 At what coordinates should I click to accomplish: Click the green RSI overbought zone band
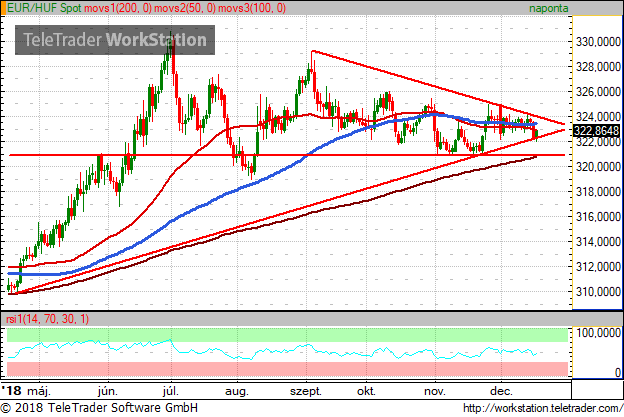pyautogui.click(x=287, y=335)
